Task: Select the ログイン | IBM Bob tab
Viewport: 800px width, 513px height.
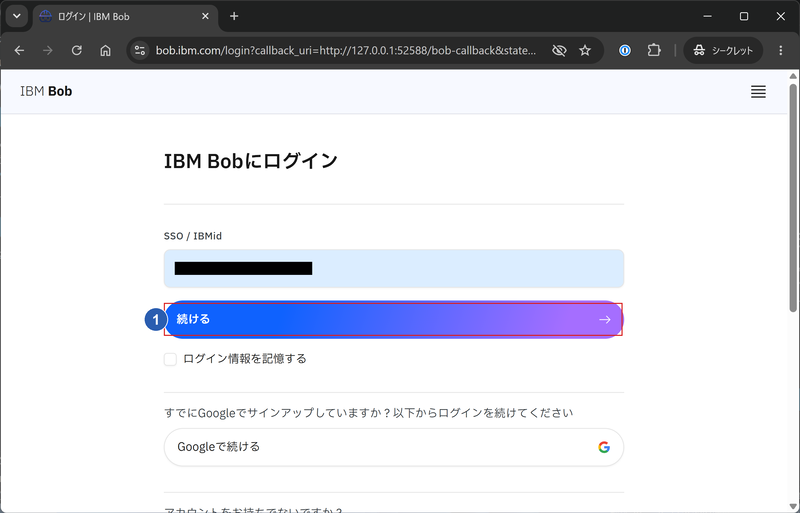Action: [125, 17]
